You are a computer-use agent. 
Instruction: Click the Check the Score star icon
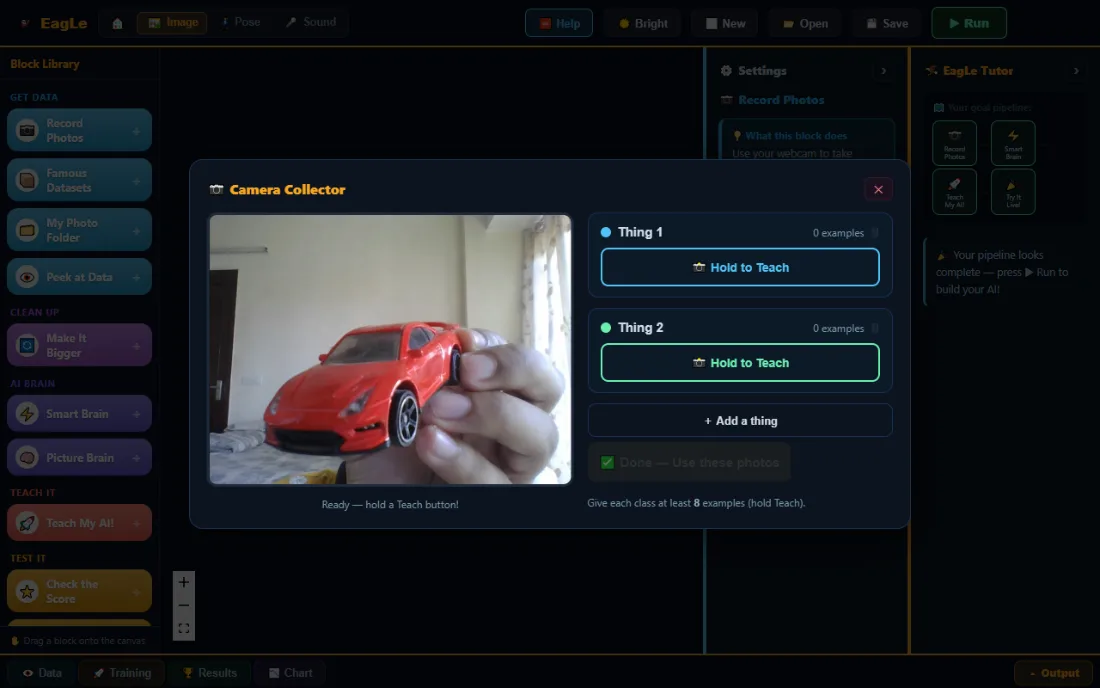27,591
